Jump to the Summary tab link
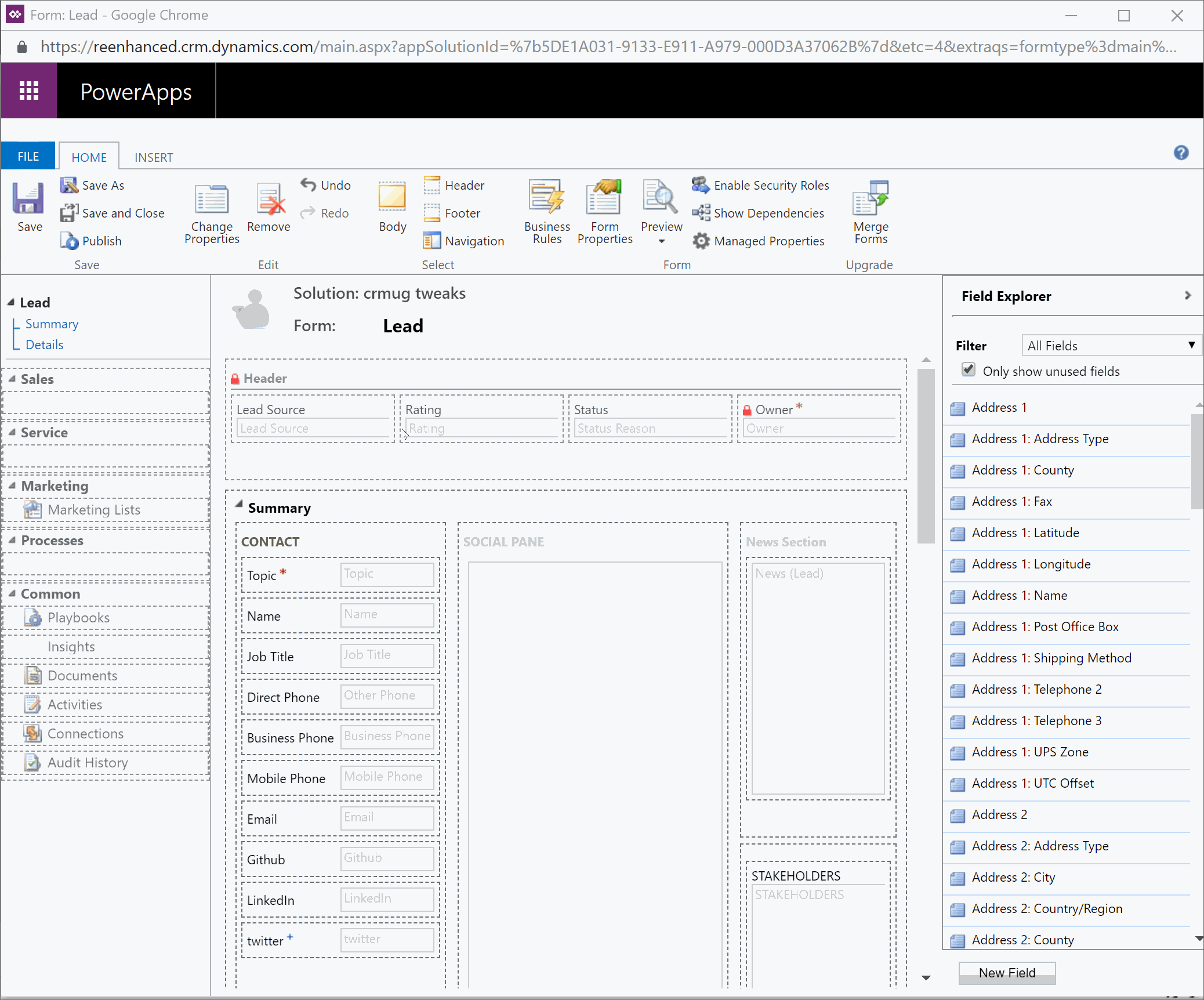The image size is (1204, 1000). pyautogui.click(x=52, y=324)
